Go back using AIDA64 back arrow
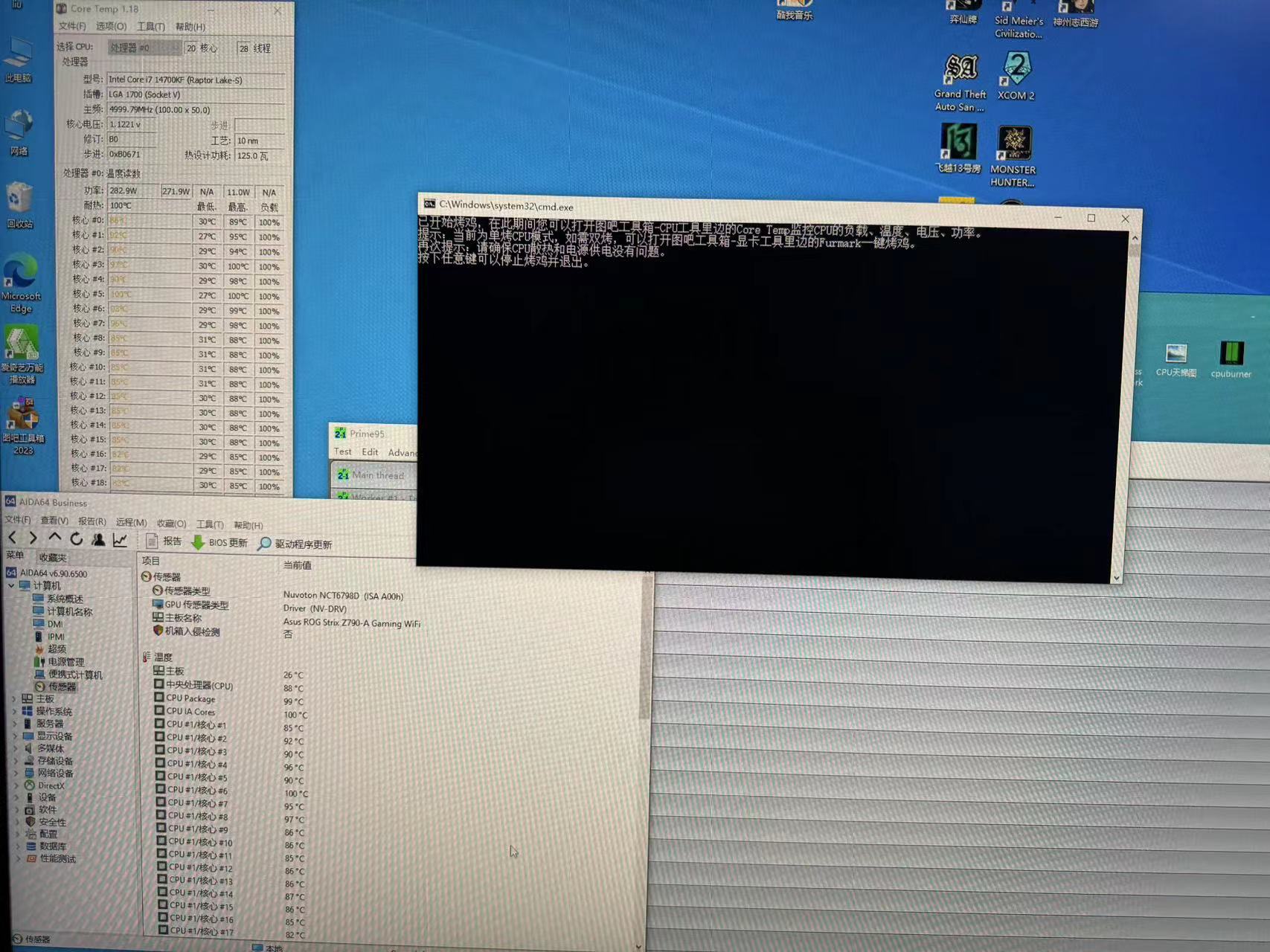The height and width of the screenshot is (952, 1270). point(13,538)
